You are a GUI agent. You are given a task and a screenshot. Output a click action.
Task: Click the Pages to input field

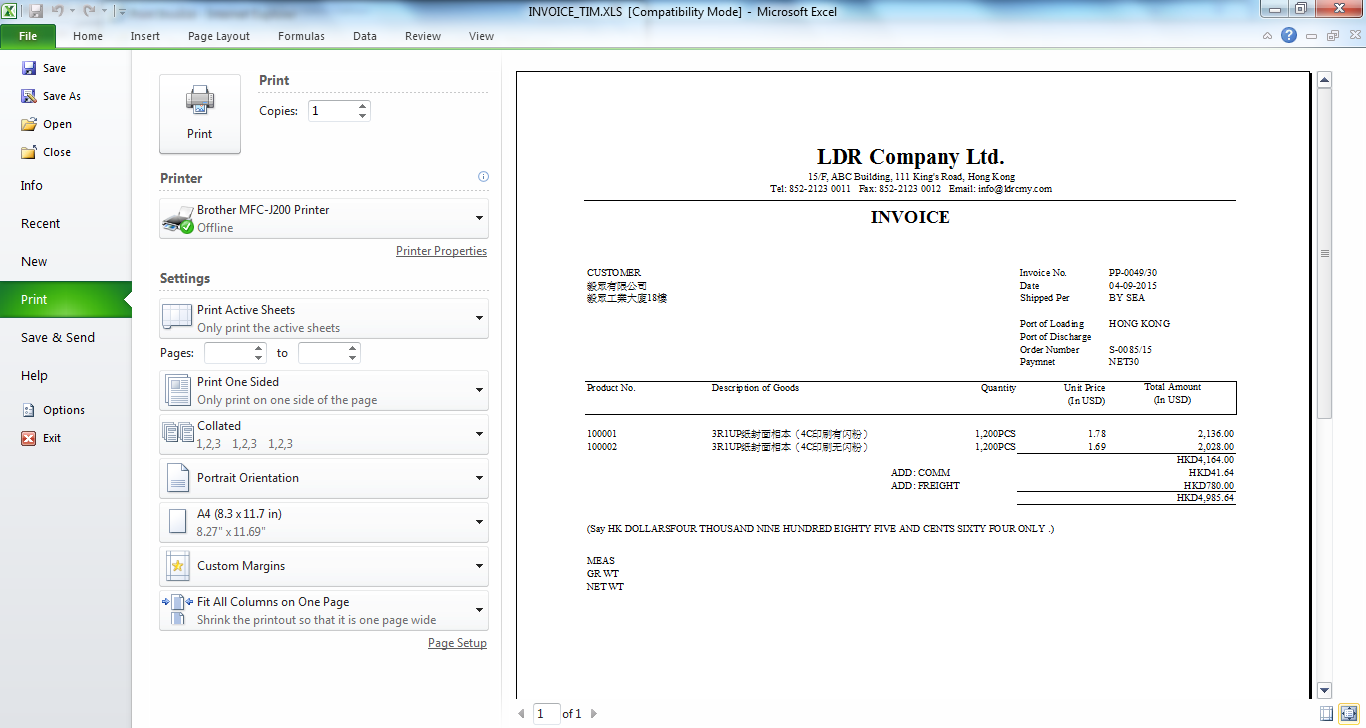click(322, 353)
